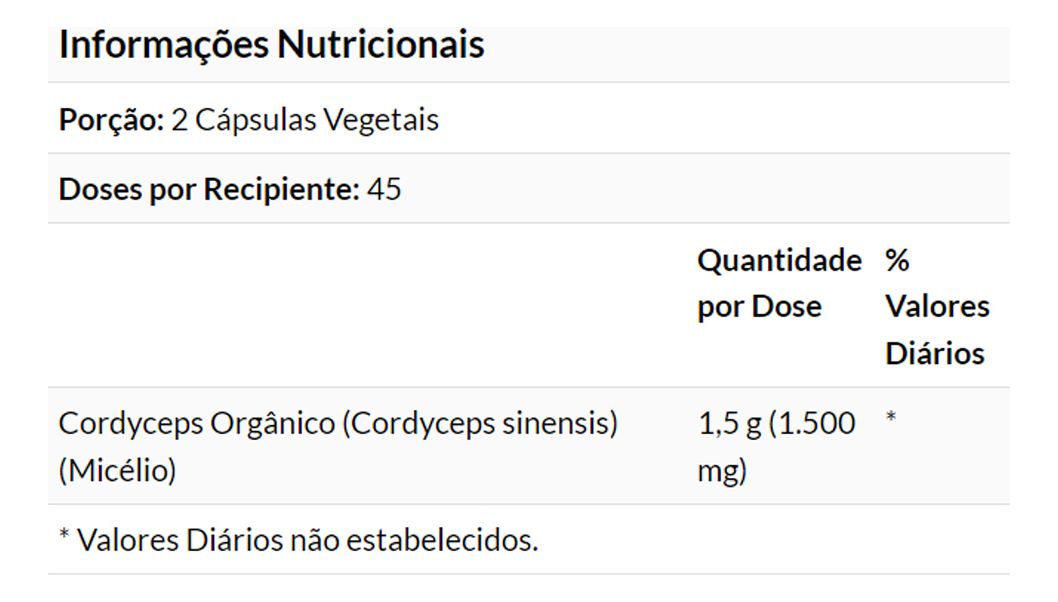Click the 'Doses por Recipiente:' label

[209, 189]
